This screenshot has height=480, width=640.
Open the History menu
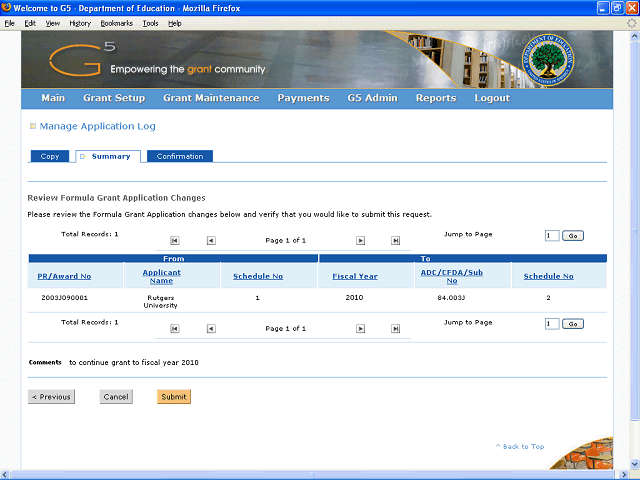pyautogui.click(x=80, y=23)
